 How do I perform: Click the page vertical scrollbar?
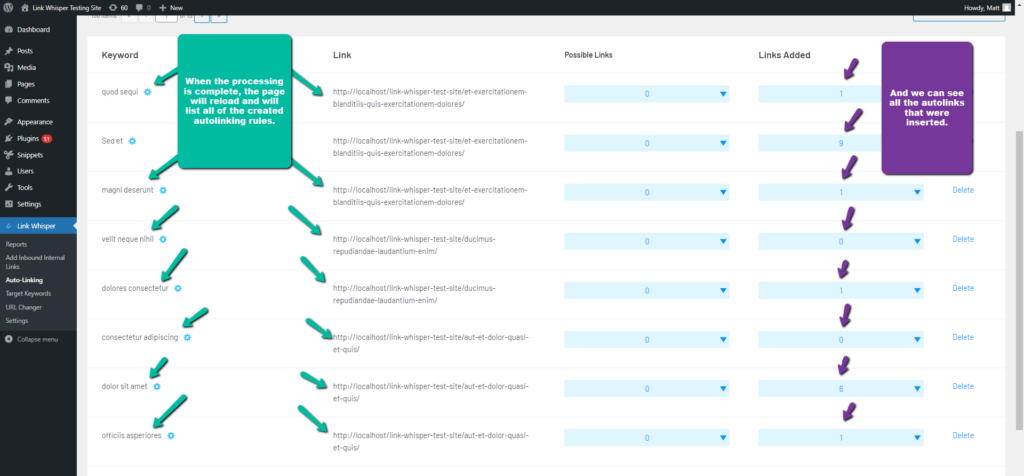click(x=1019, y=279)
